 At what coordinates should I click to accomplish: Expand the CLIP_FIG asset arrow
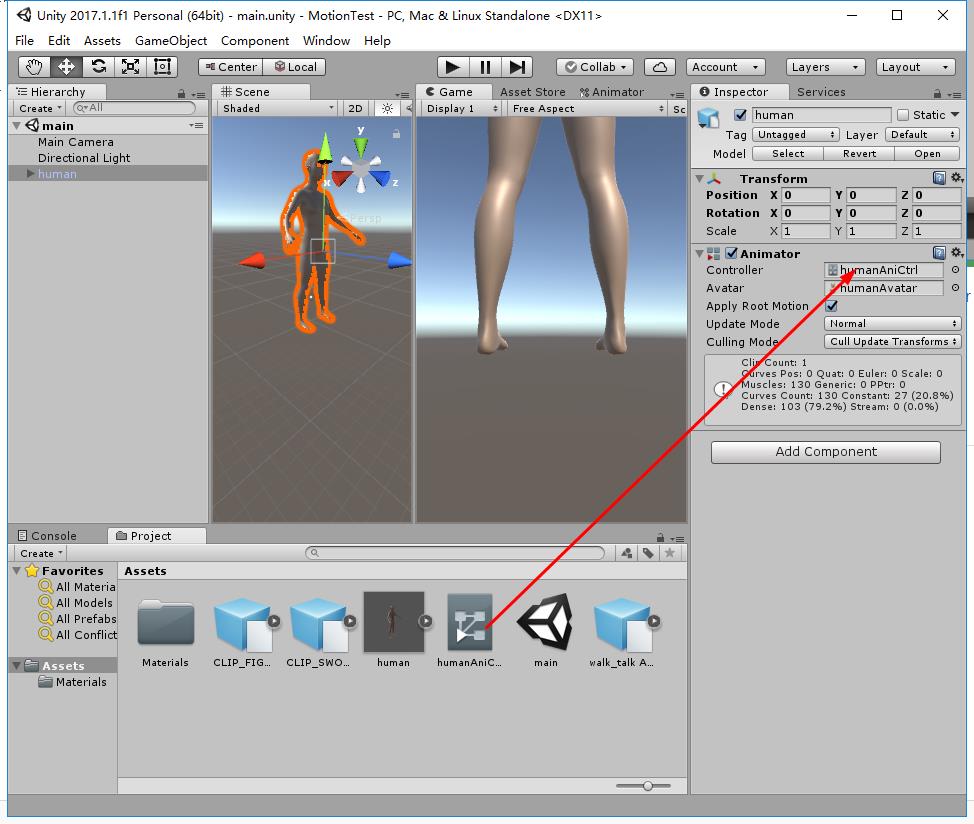(x=274, y=621)
